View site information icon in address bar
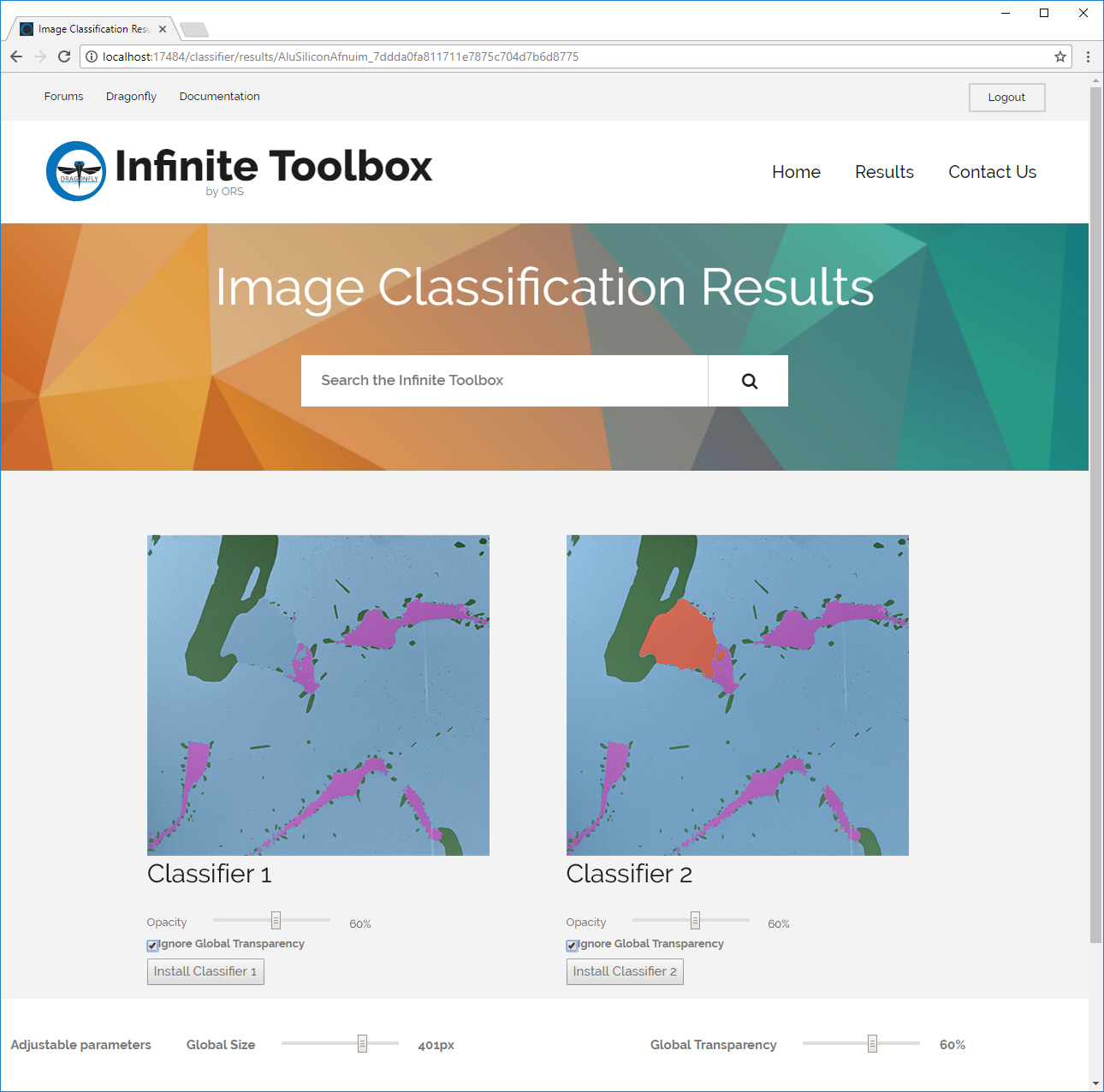Viewport: 1104px width, 1092px height. pyautogui.click(x=92, y=56)
